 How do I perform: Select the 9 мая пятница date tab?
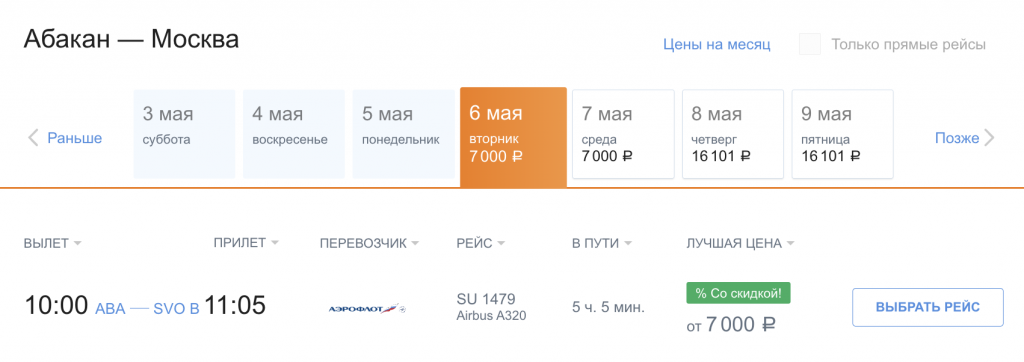coord(842,134)
